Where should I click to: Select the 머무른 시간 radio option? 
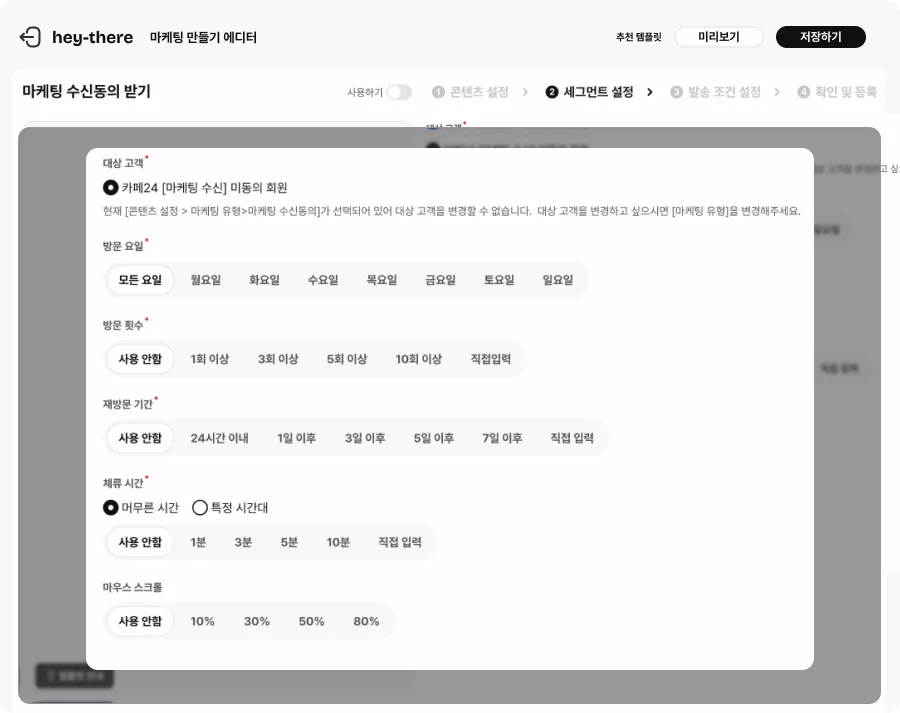point(109,507)
